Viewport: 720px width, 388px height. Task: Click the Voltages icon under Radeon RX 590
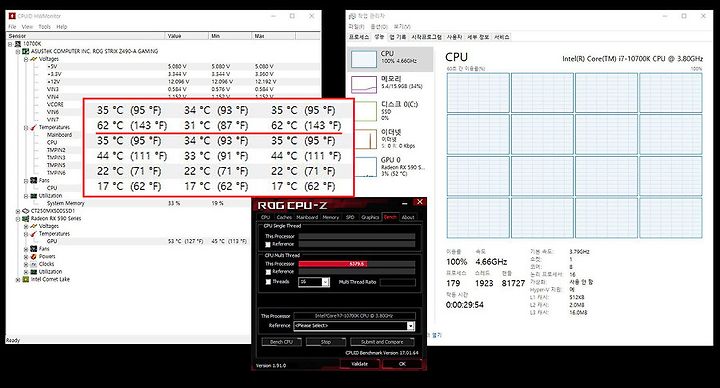pyautogui.click(x=34, y=226)
